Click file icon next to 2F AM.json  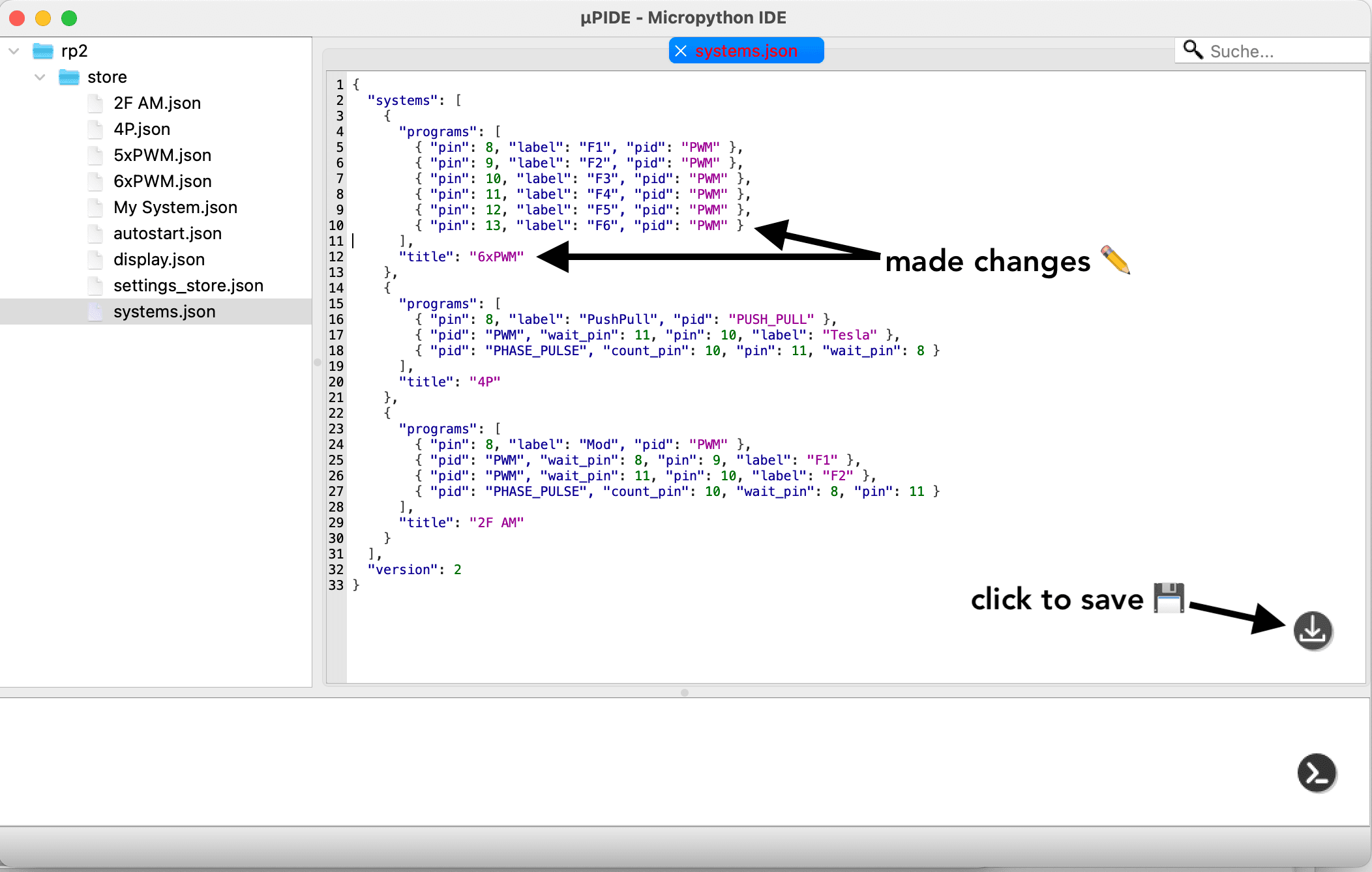point(96,103)
